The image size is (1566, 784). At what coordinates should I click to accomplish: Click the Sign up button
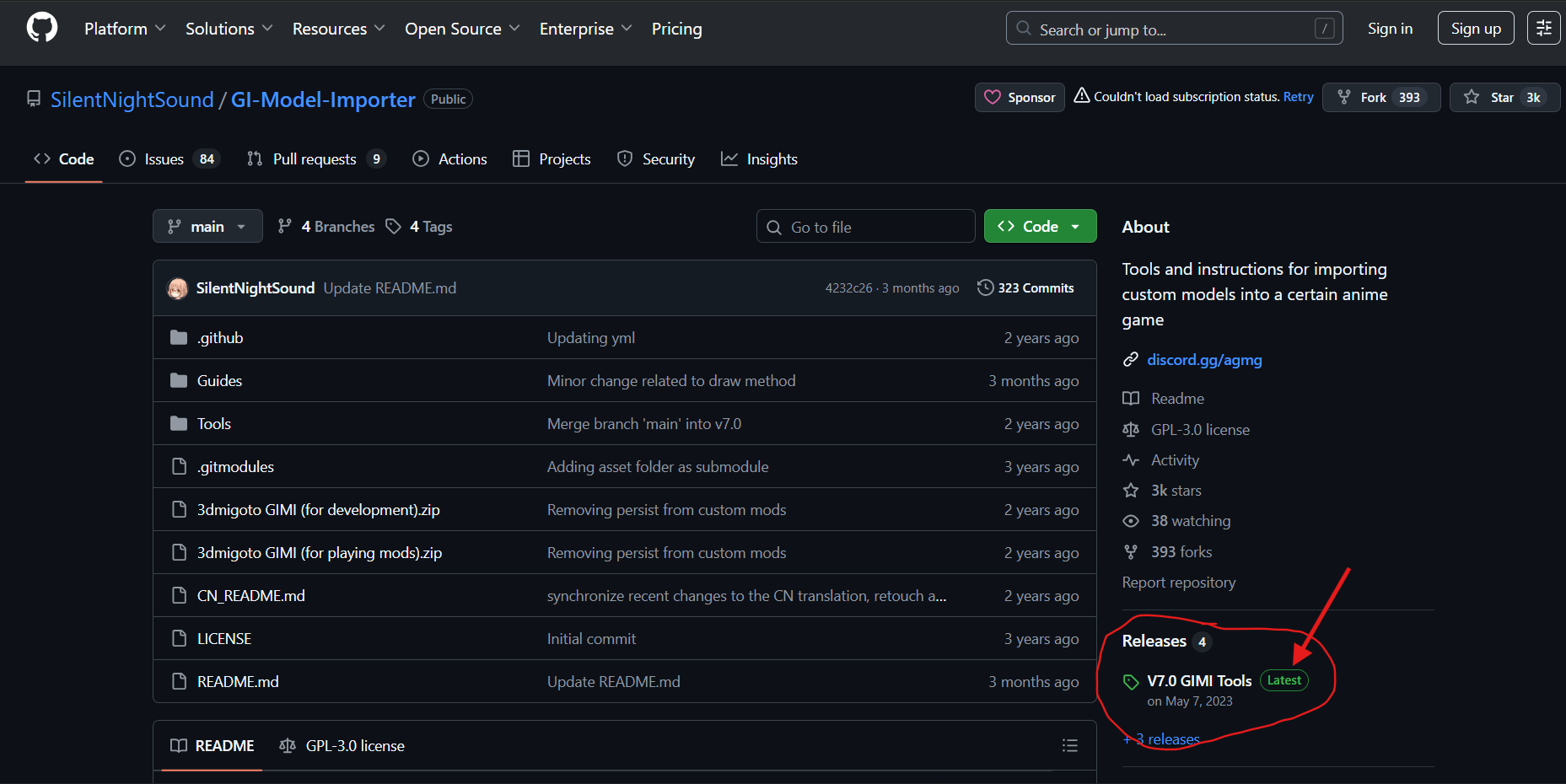(1476, 29)
